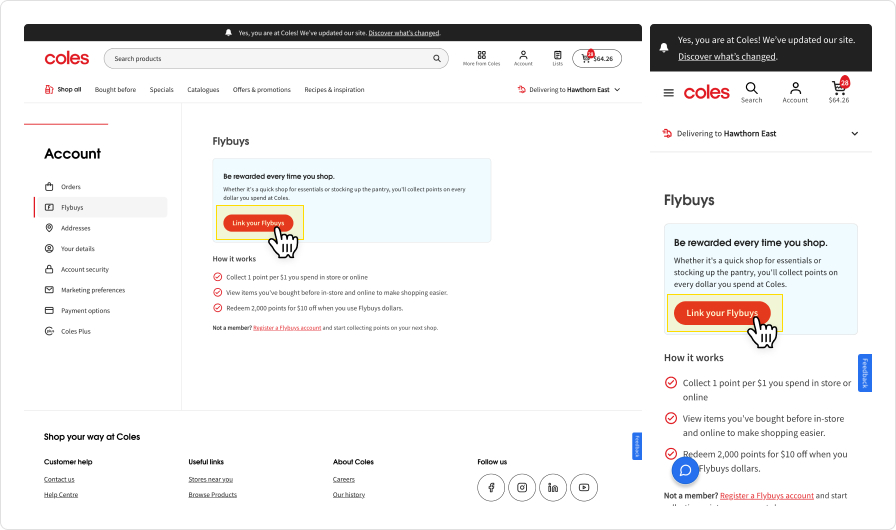This screenshot has height=530, width=896.
Task: Click the Instagram icon in footer
Action: point(522,488)
